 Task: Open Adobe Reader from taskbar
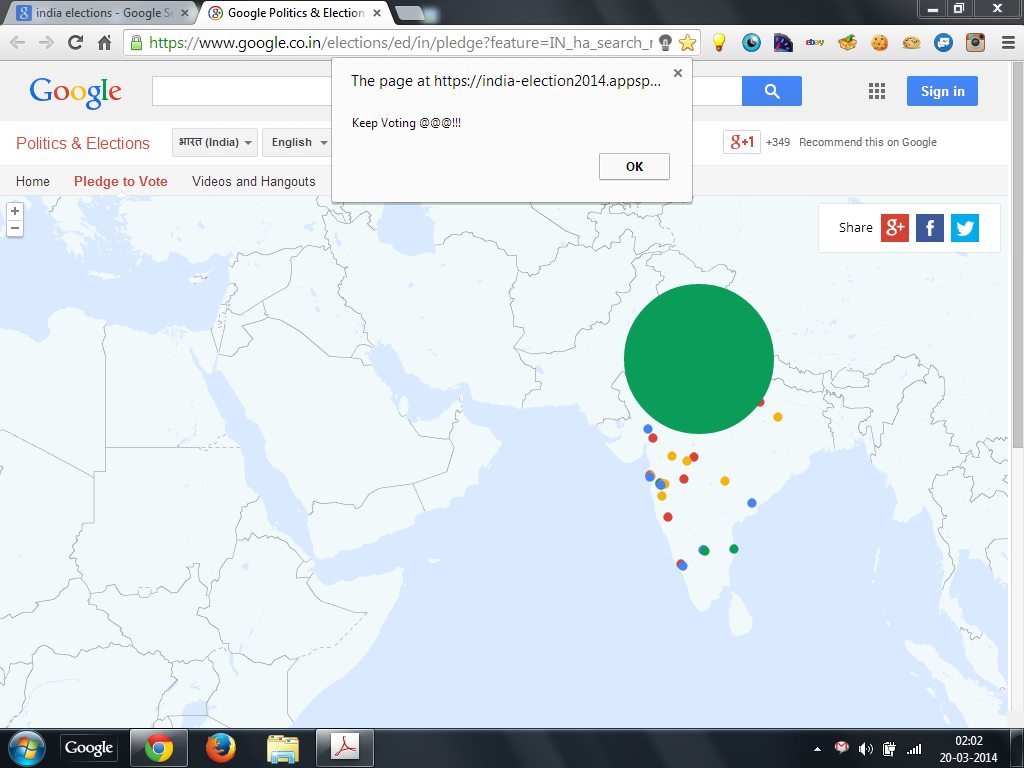coord(345,748)
